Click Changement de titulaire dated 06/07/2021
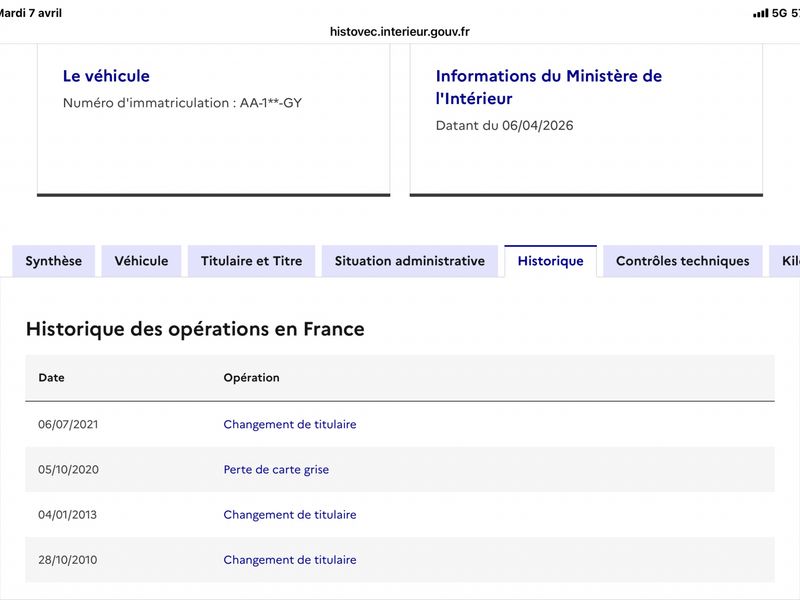The height and width of the screenshot is (600, 800). tap(290, 424)
